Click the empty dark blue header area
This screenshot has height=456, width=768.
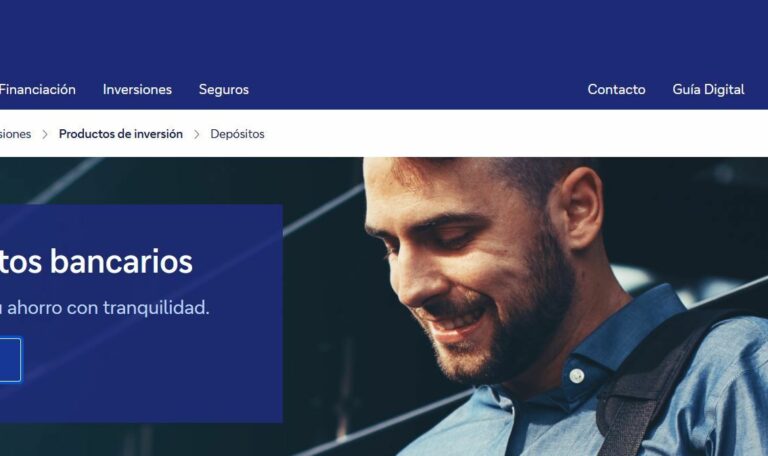point(384,34)
